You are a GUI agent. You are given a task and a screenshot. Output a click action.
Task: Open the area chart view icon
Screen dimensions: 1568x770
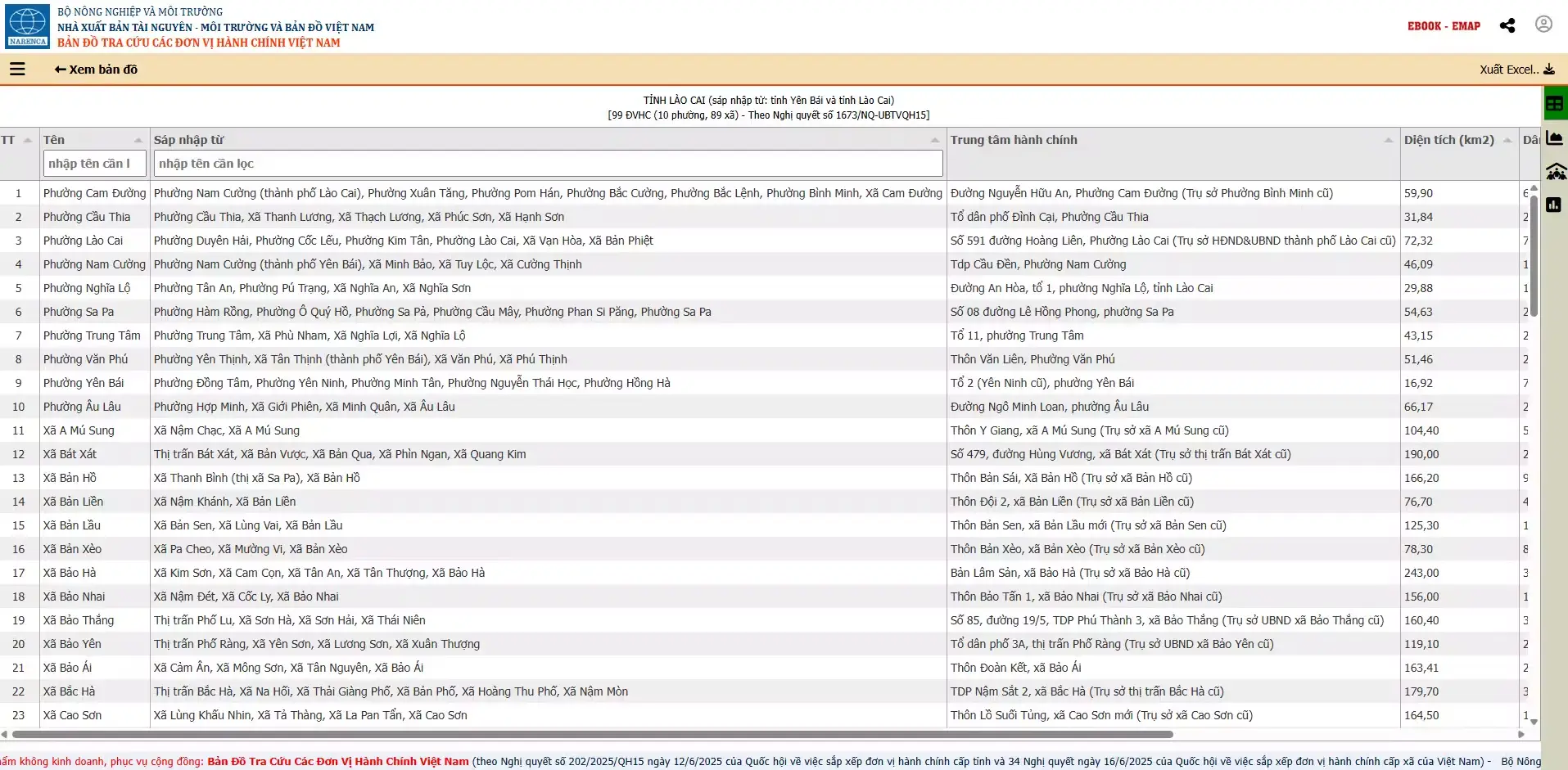[x=1555, y=137]
